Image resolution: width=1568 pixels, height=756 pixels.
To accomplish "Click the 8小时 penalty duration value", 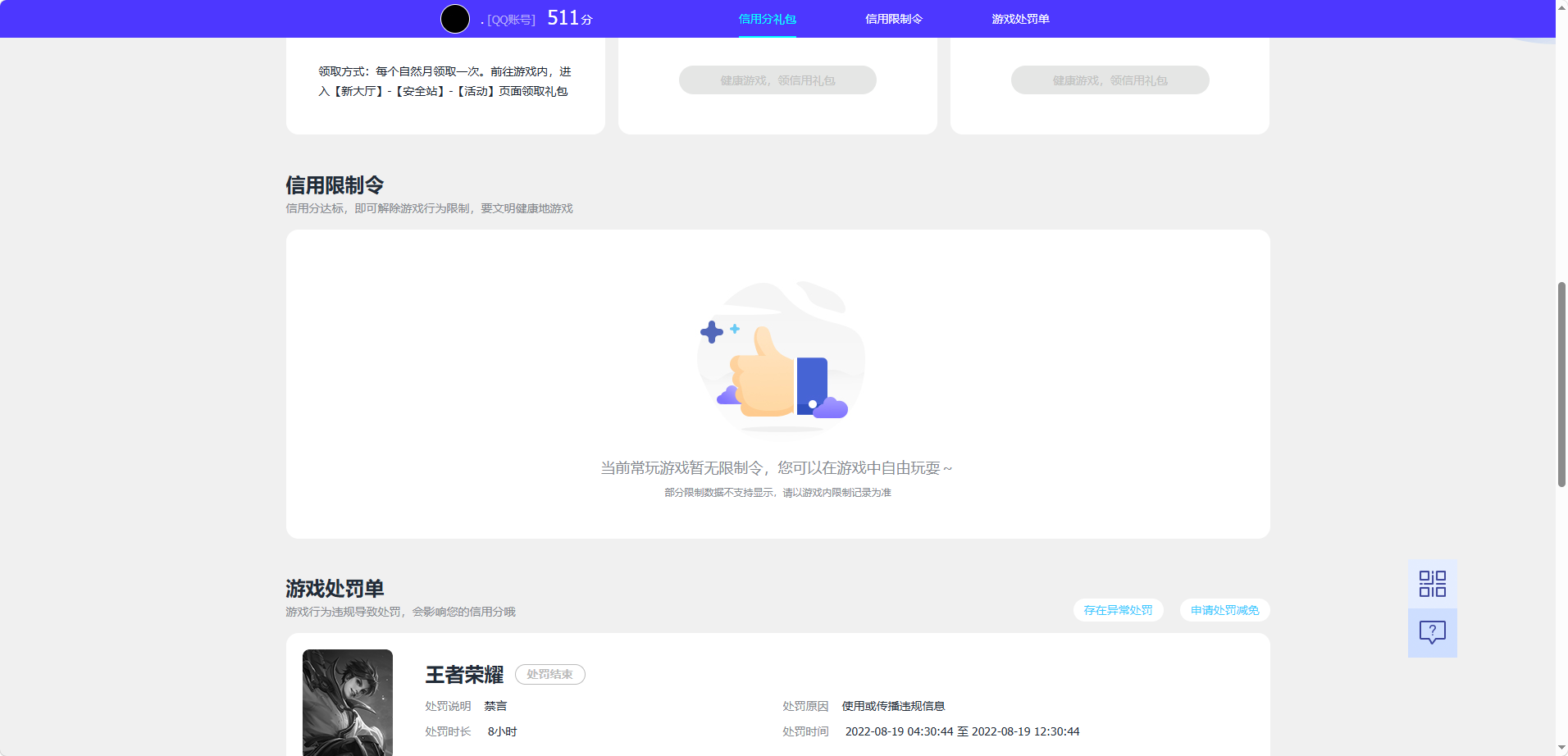I will pyautogui.click(x=502, y=731).
